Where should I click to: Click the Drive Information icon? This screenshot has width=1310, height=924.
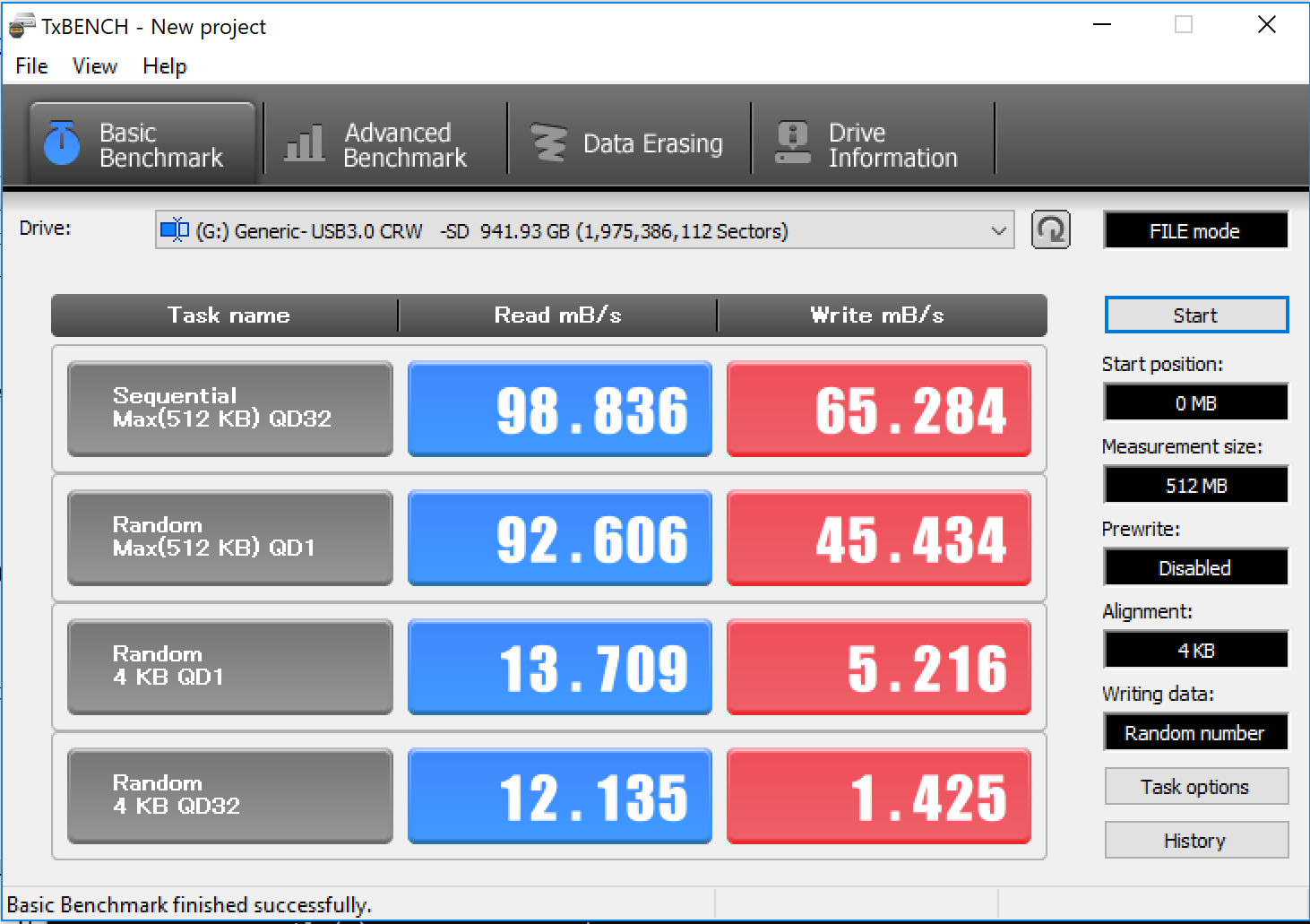792,143
